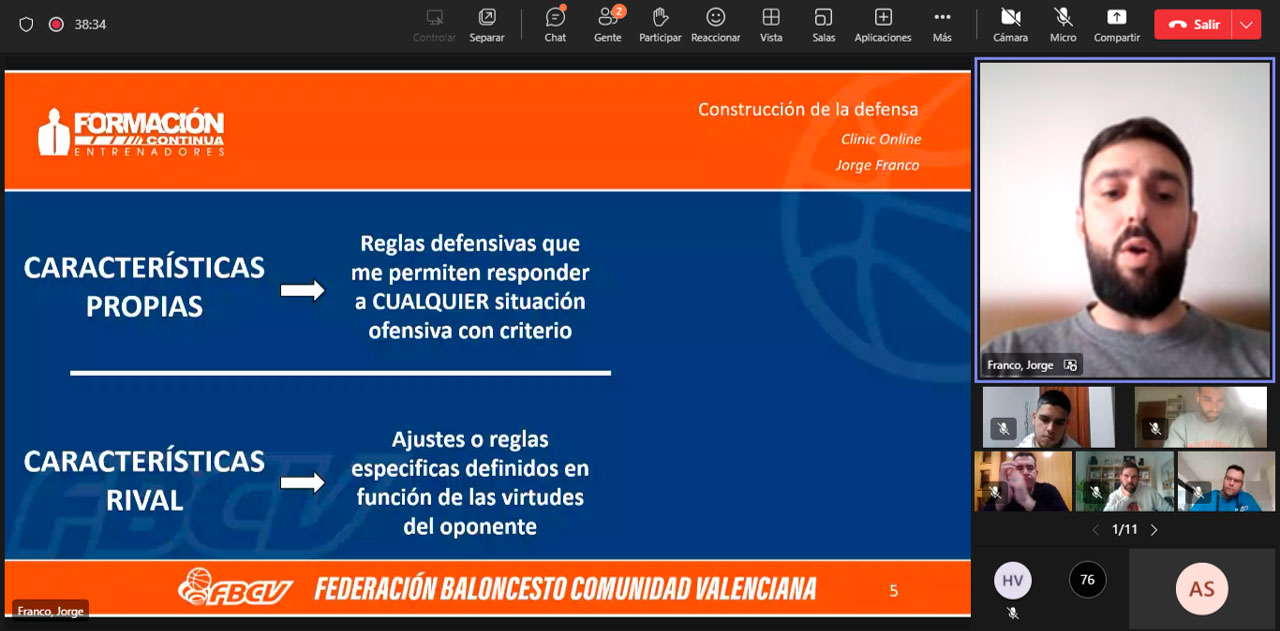The height and width of the screenshot is (631, 1280).
Task: Leave the meeting with Salir
Action: (1194, 25)
